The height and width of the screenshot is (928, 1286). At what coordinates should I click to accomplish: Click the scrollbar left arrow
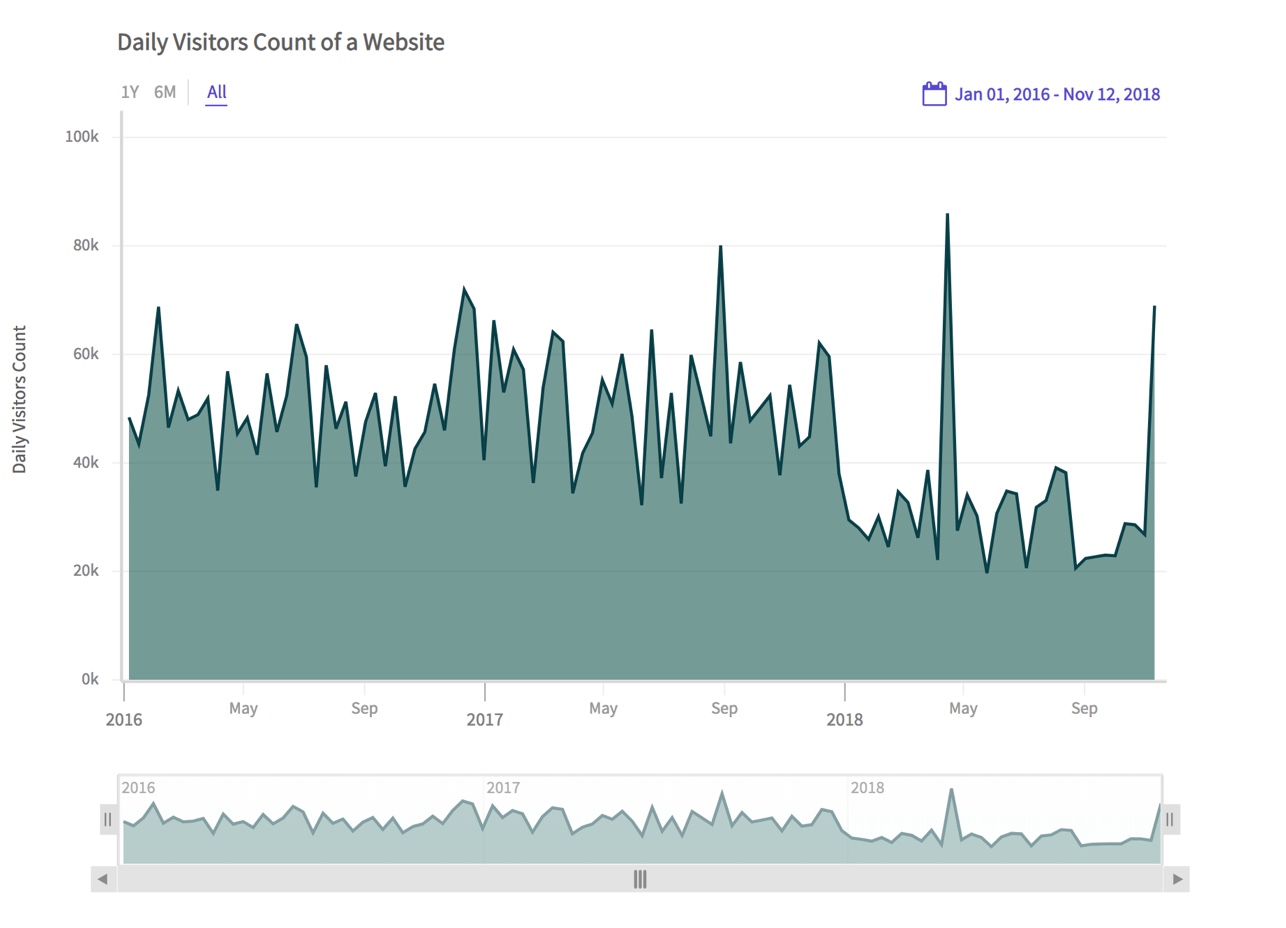103,879
